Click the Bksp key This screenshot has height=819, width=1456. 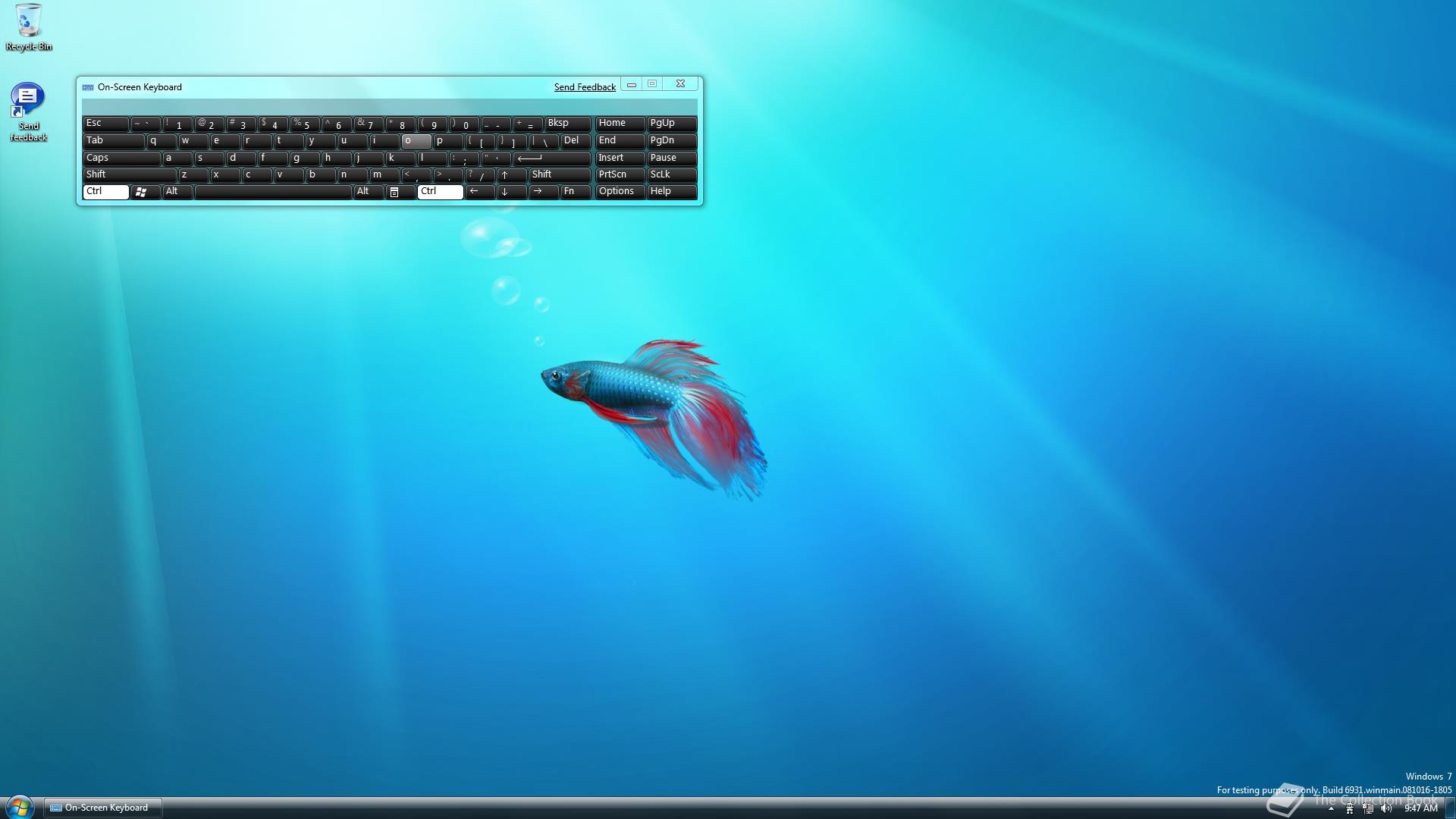click(567, 124)
